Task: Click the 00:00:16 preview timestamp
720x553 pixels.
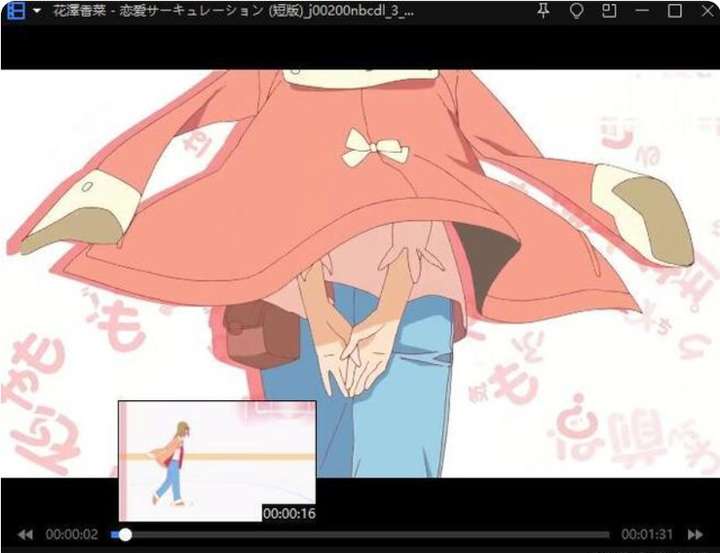Action: point(289,514)
